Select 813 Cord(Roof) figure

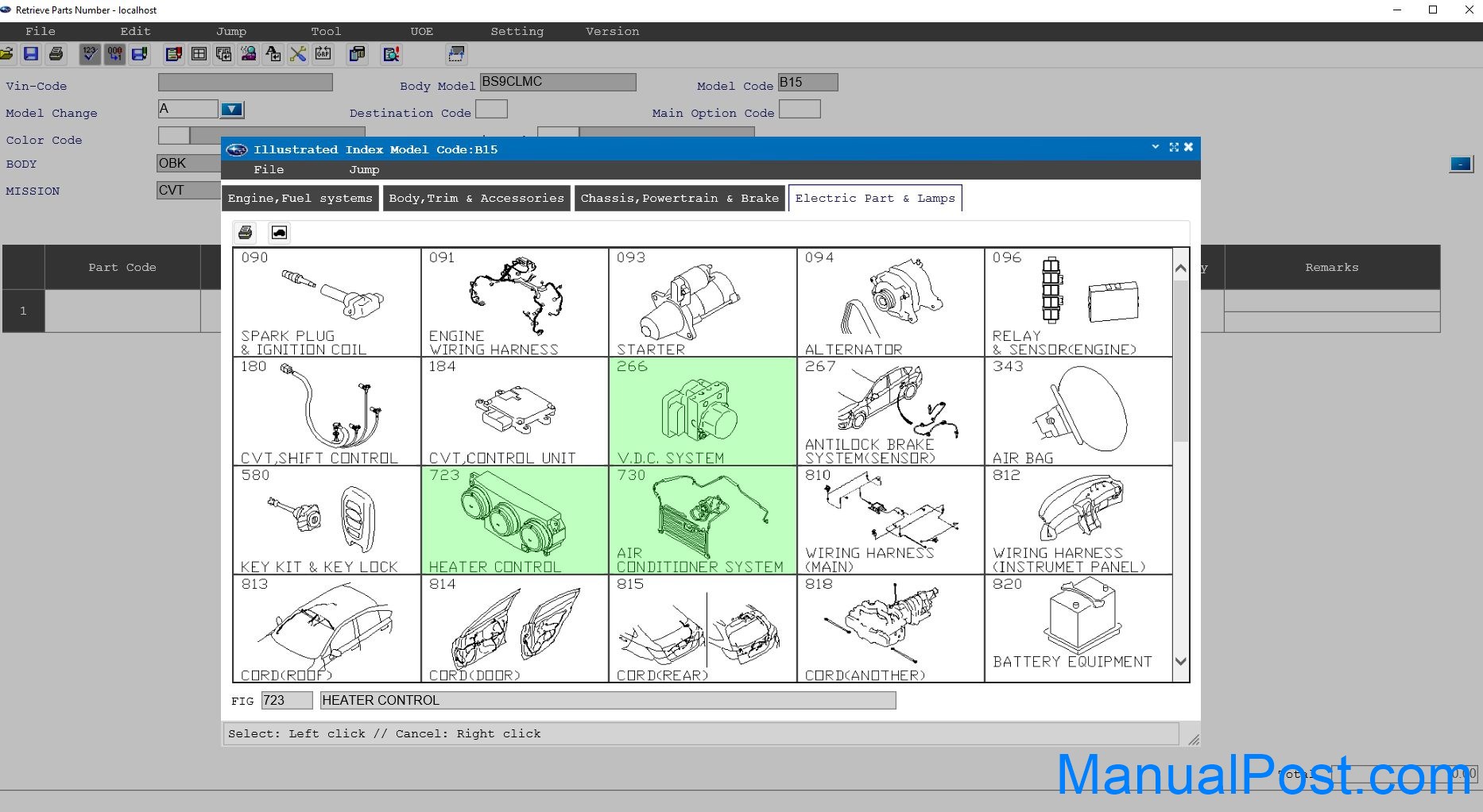click(327, 628)
